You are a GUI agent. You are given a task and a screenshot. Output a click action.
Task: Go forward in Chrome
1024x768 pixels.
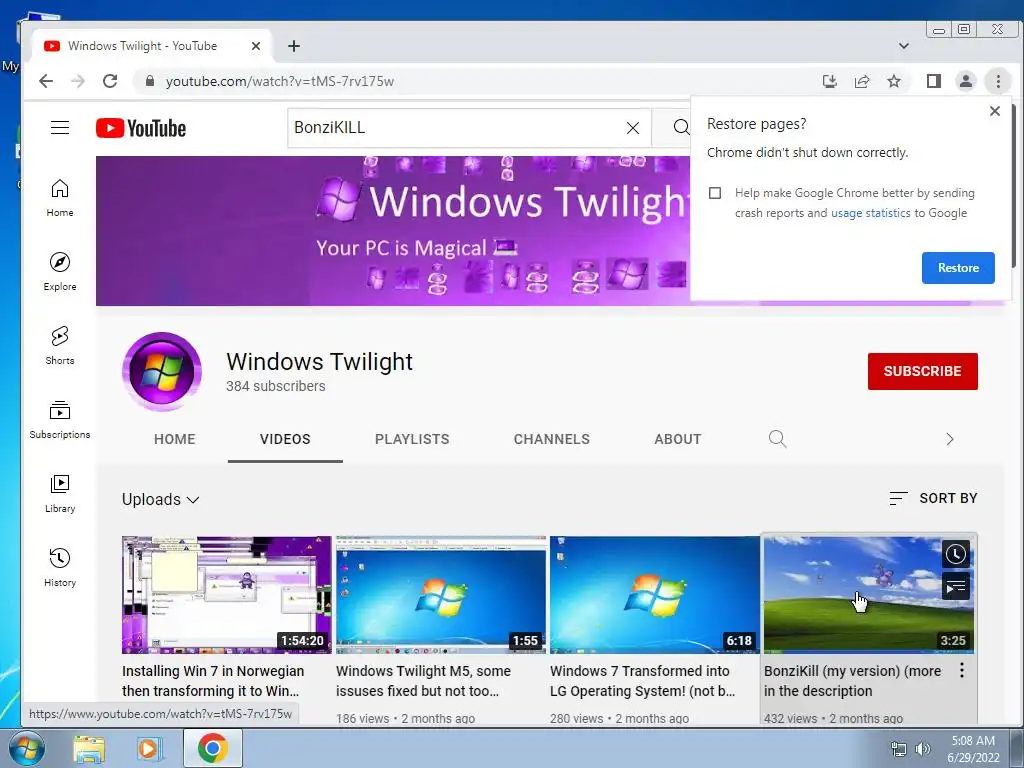point(78,81)
